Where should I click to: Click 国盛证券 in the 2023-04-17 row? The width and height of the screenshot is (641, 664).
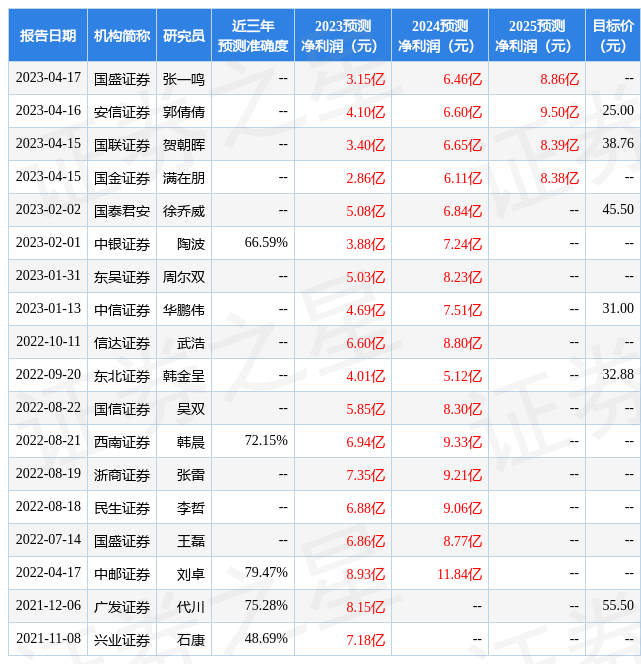point(122,79)
